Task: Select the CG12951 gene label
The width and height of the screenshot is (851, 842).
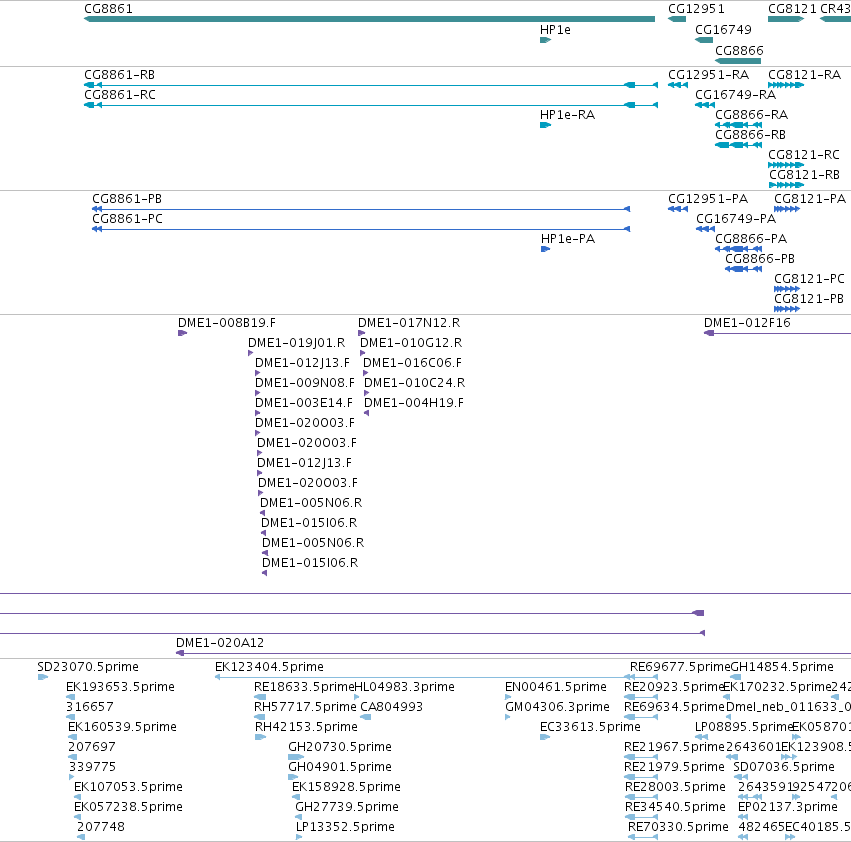Action: pyautogui.click(x=696, y=9)
